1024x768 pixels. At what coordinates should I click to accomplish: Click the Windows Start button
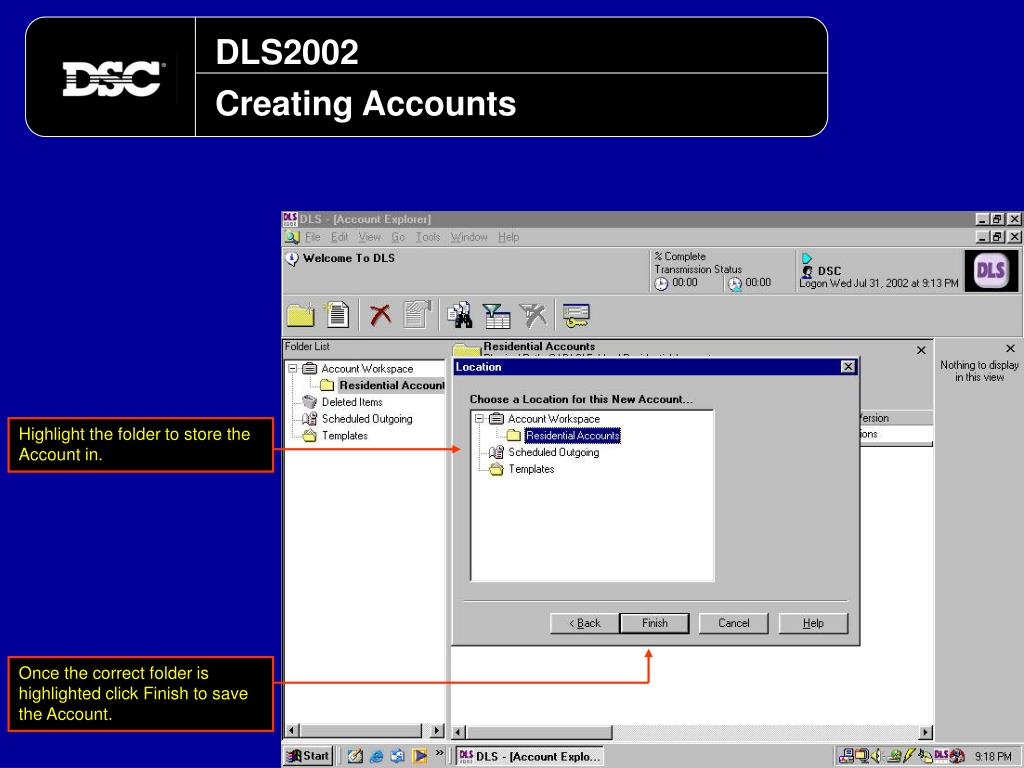click(x=308, y=756)
